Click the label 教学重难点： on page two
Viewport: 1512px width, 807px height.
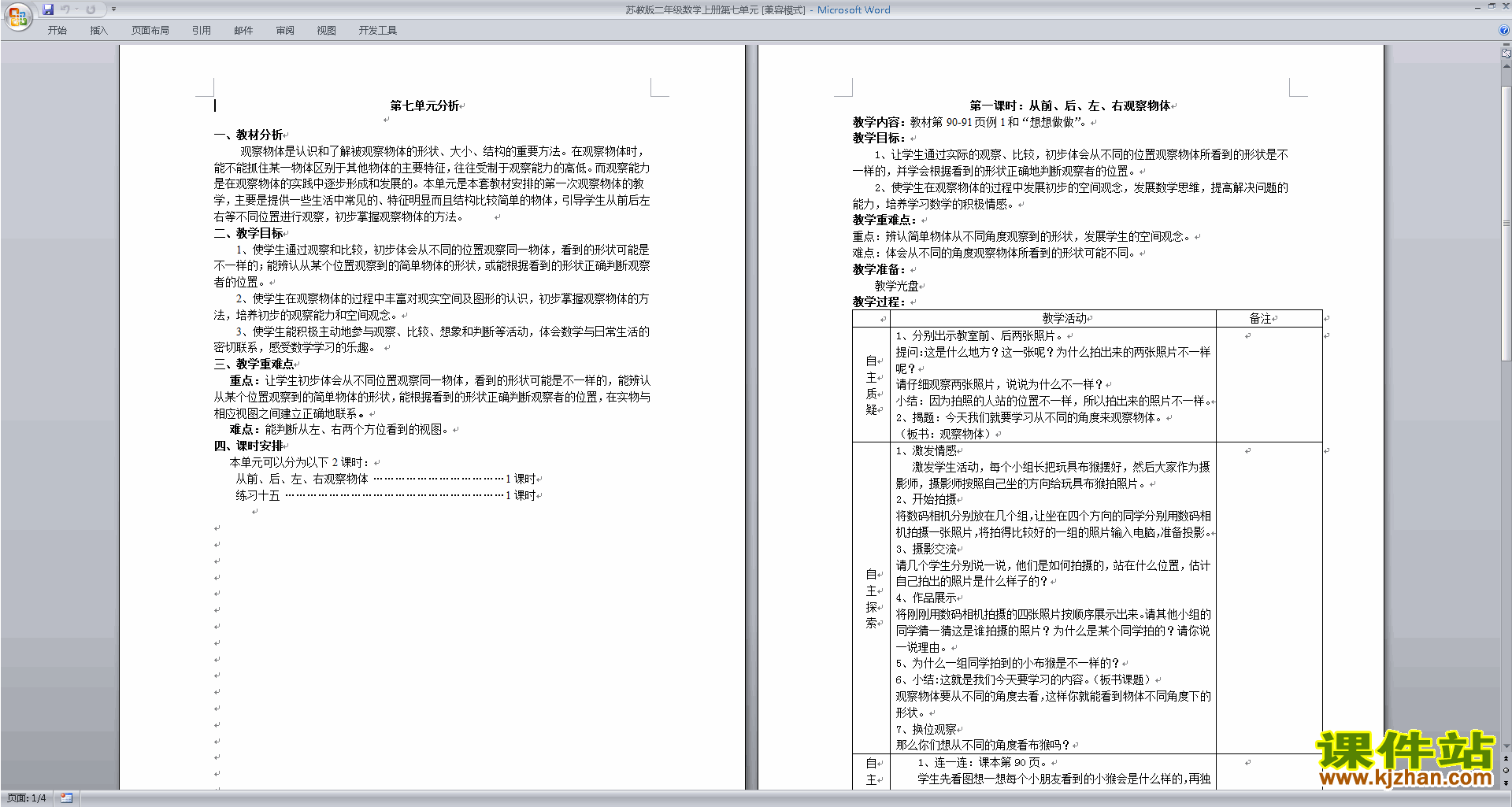[x=884, y=220]
